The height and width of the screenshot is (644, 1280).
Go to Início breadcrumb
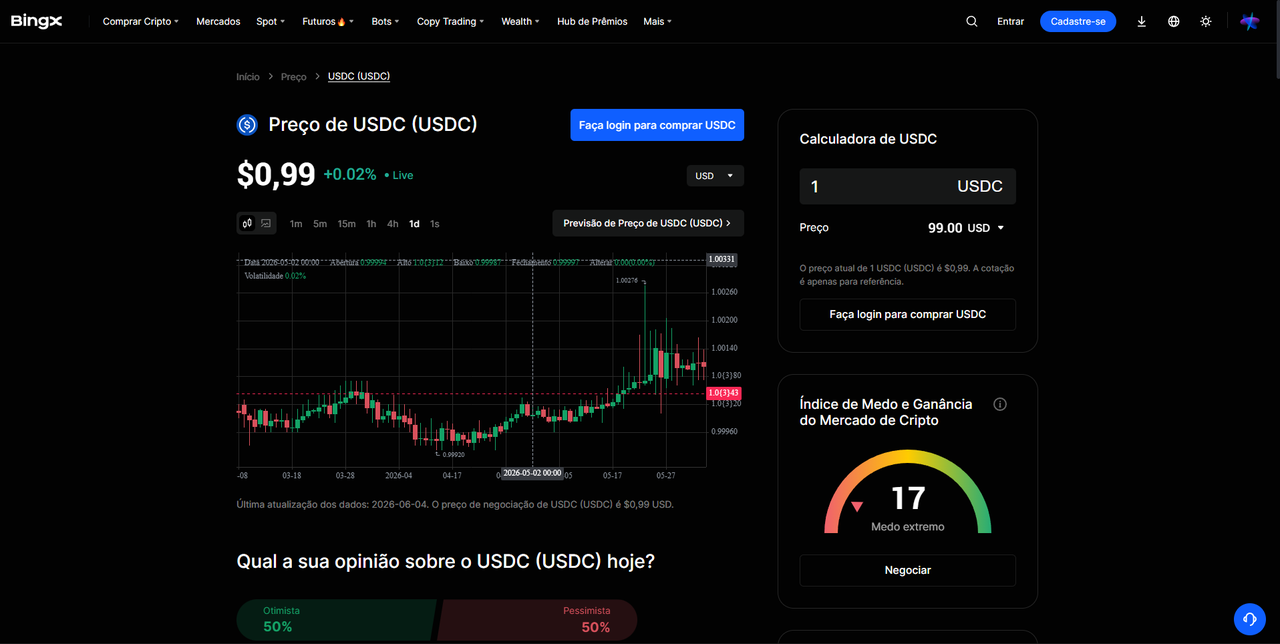248,77
